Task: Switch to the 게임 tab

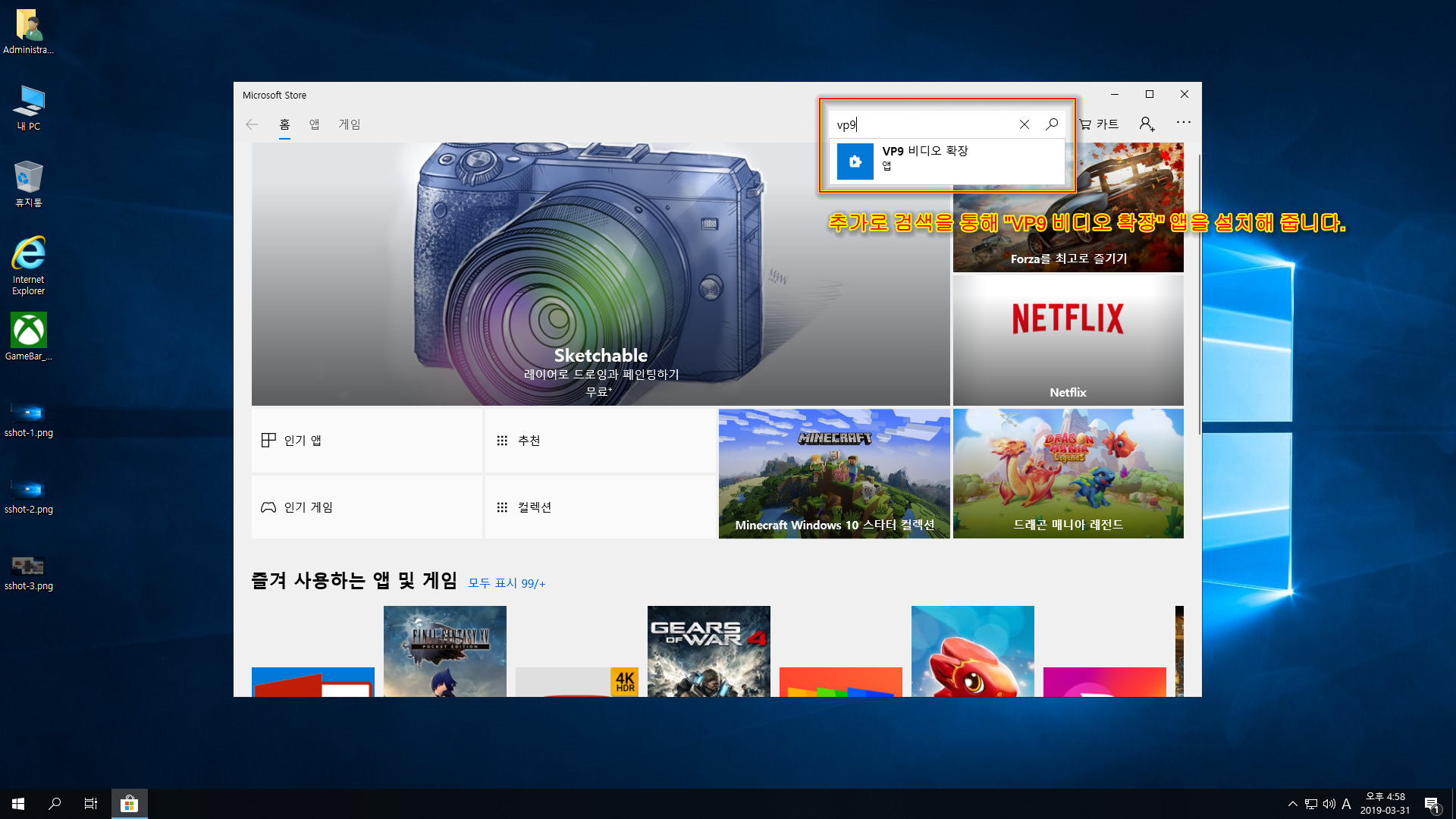Action: click(x=350, y=124)
